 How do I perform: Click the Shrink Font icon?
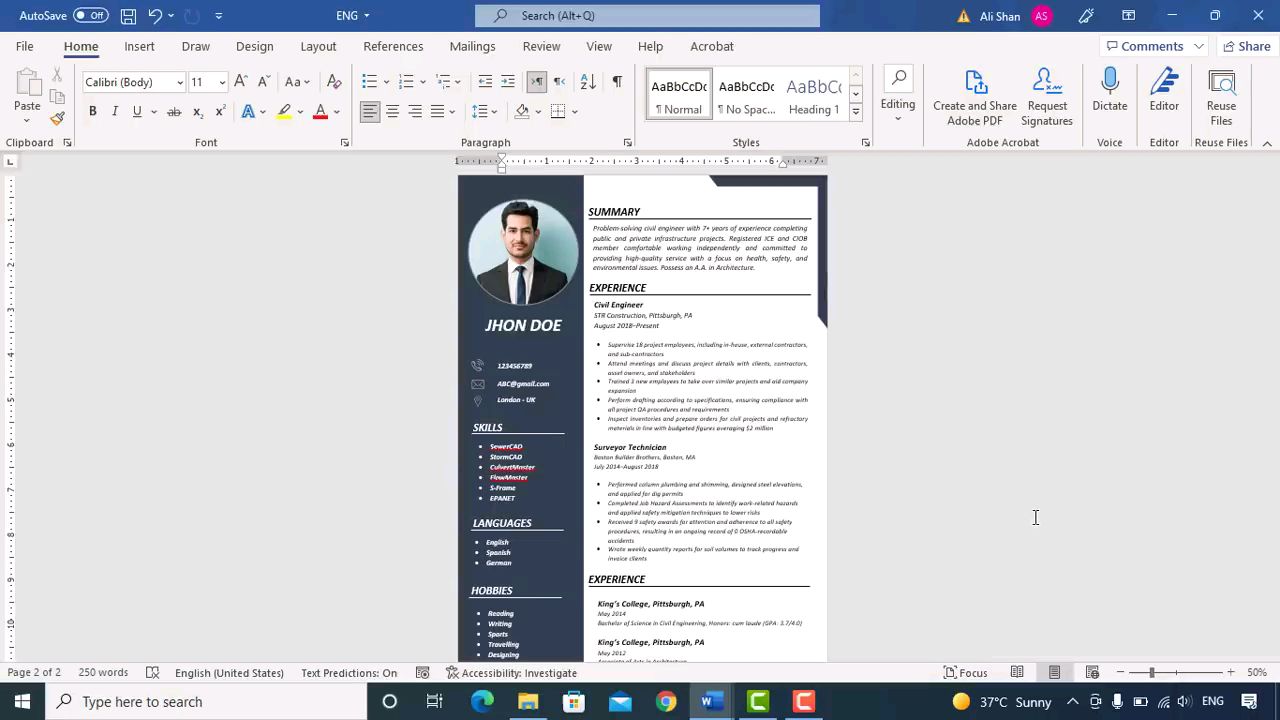(263, 82)
